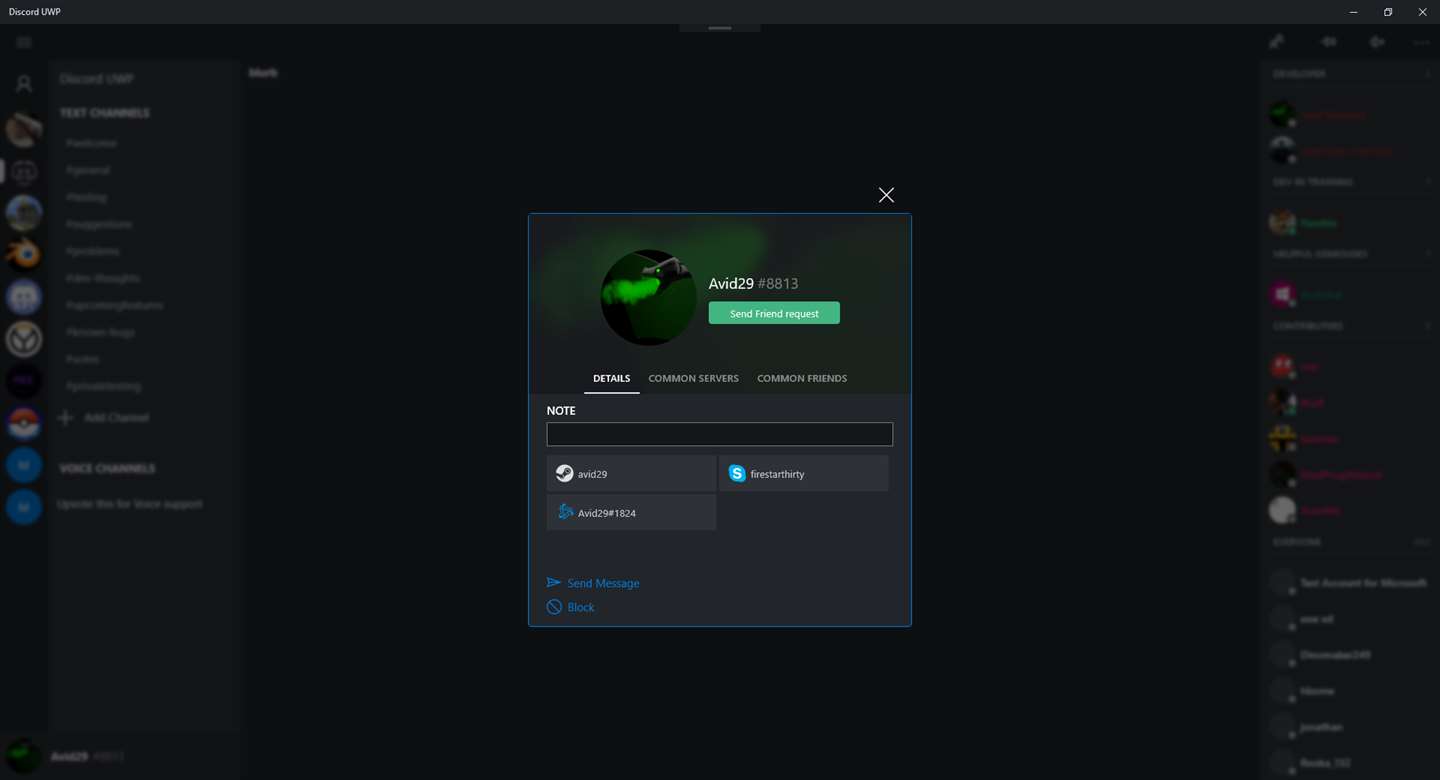Image resolution: width=1440 pixels, height=780 pixels.
Task: Restore down the Discord UWP window
Action: [1388, 12]
